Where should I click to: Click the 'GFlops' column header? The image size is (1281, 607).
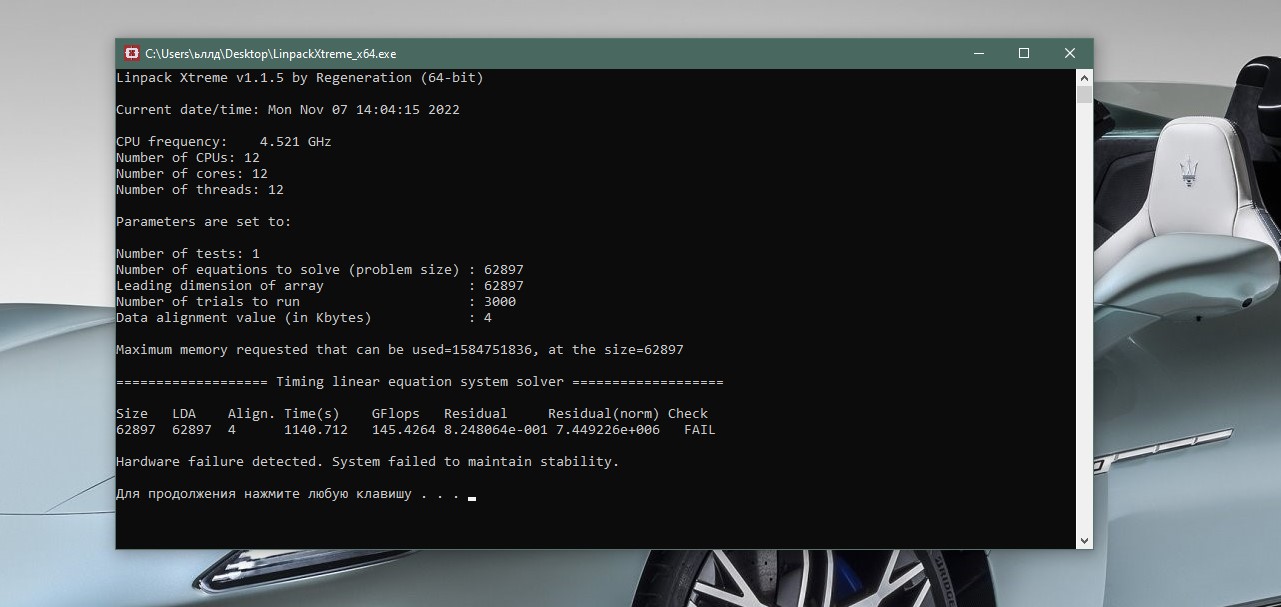pyautogui.click(x=396, y=414)
